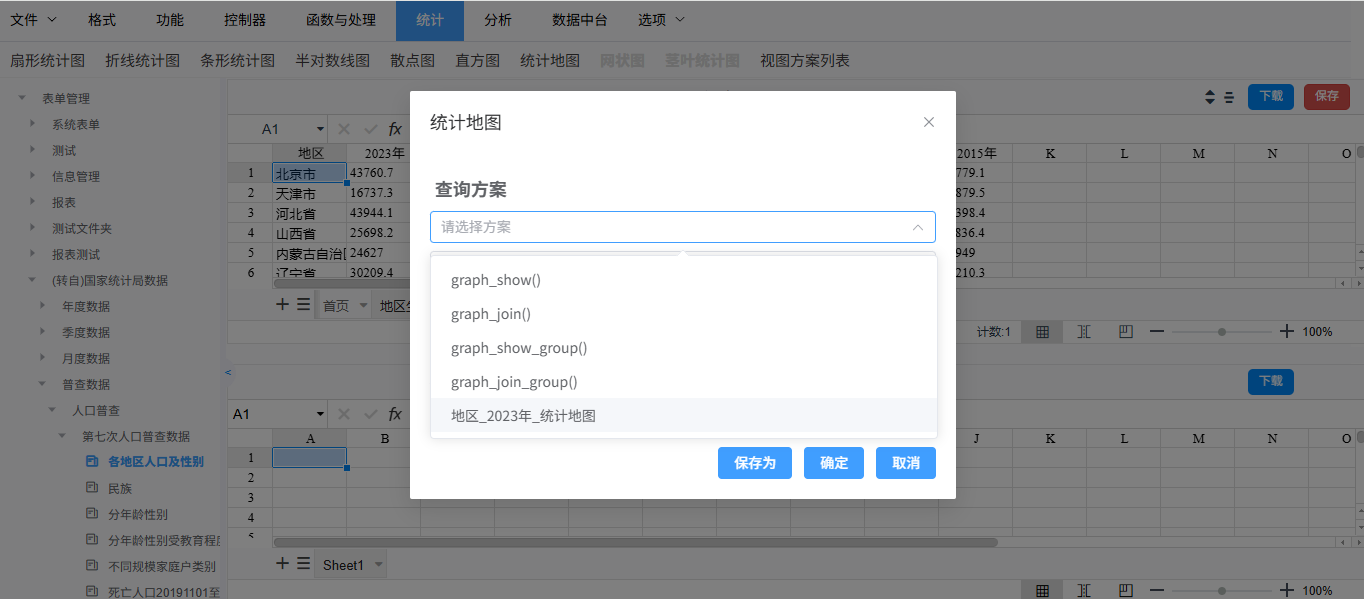
Task: Select 地区_2023年_统计地图 option
Action: pos(523,416)
